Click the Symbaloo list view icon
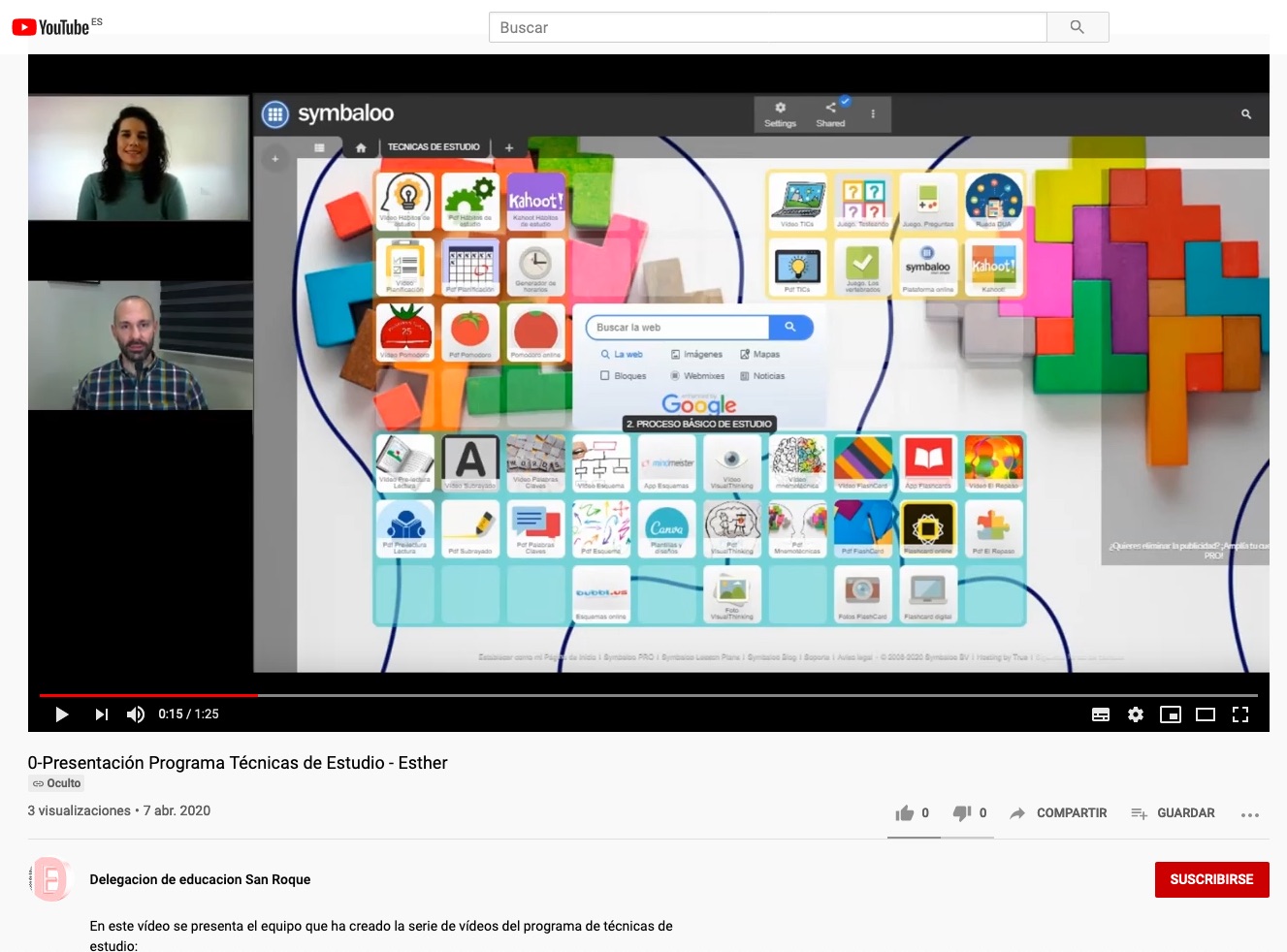Screen dimensions: 1287x952 (319, 148)
